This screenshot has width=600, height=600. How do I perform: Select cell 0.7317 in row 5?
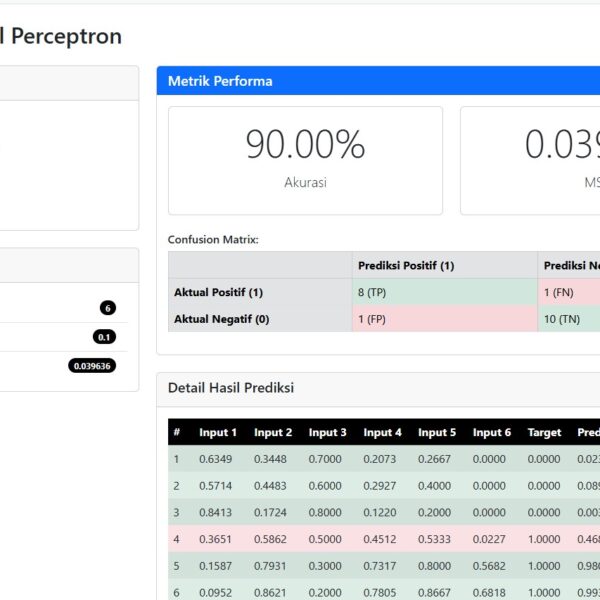(380, 566)
